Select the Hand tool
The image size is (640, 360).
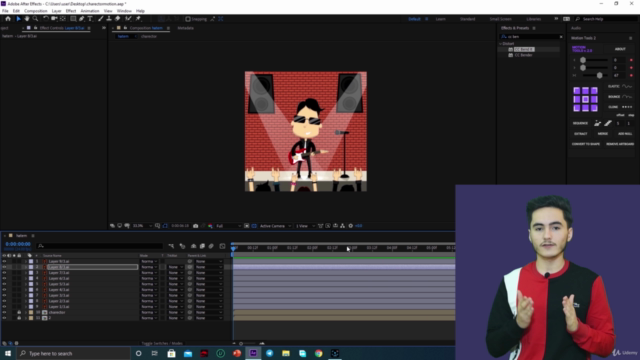click(x=27, y=19)
